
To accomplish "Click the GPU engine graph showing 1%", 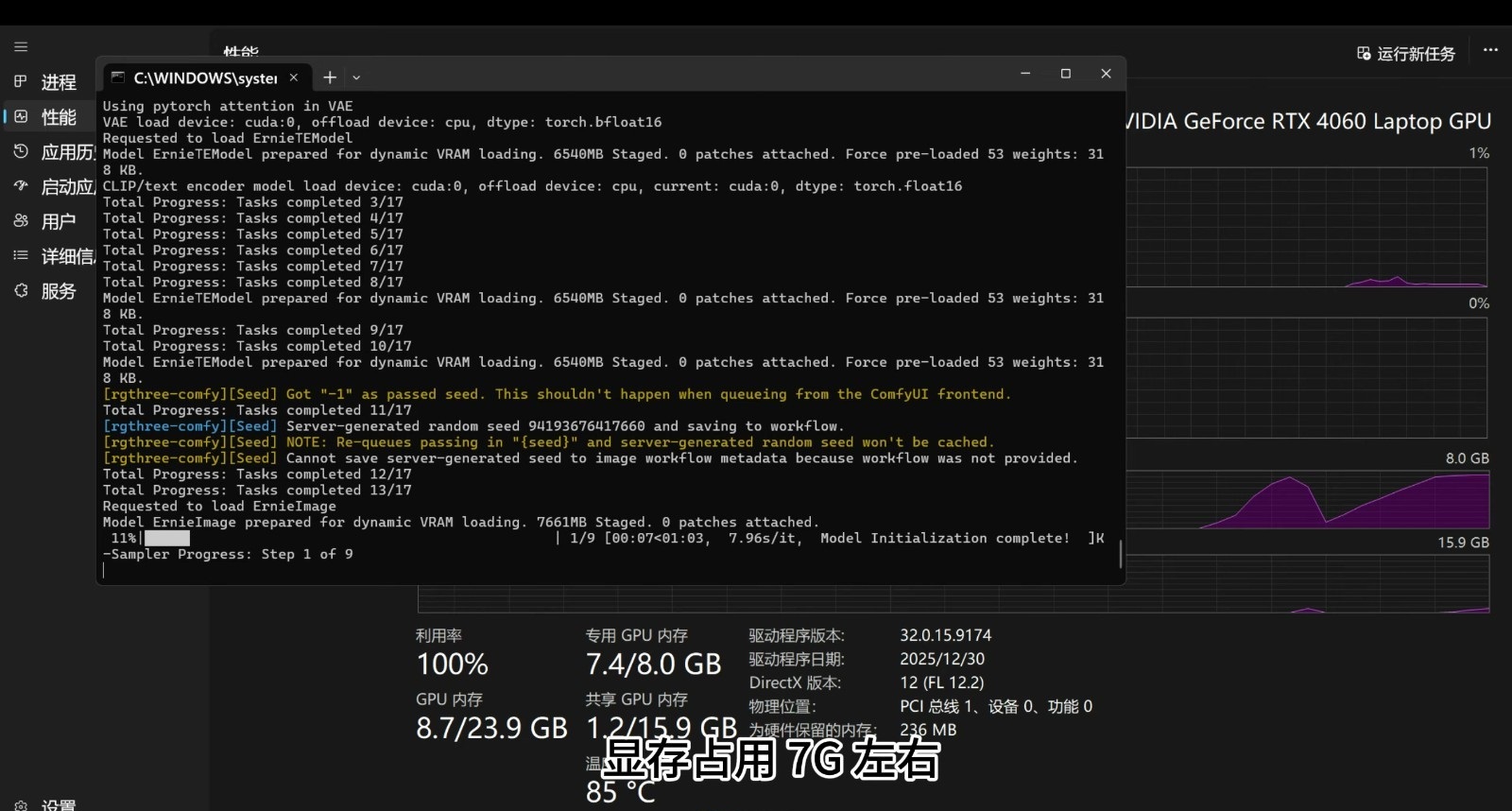I will tap(1307, 227).
